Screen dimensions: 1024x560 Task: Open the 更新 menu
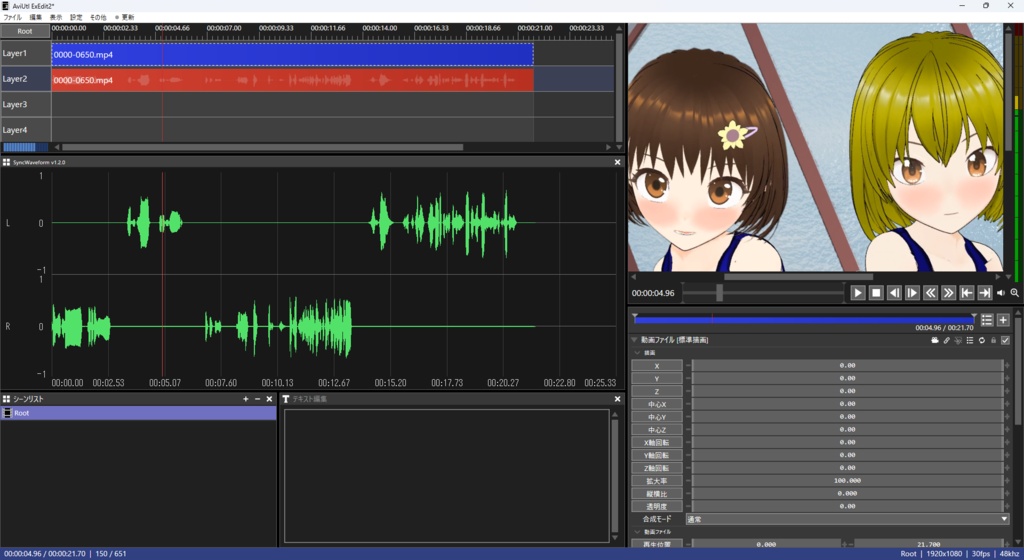[x=125, y=17]
